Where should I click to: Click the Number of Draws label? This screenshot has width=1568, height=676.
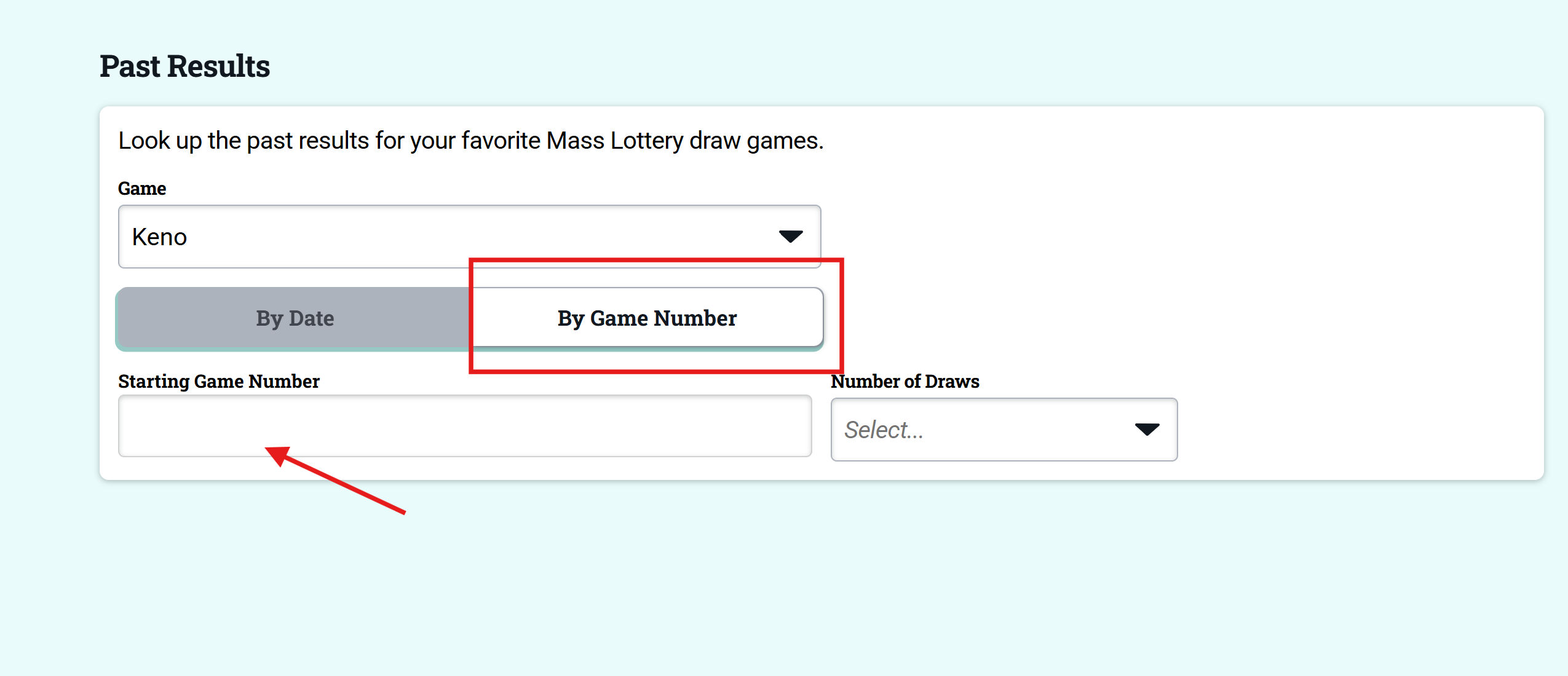[x=905, y=382]
